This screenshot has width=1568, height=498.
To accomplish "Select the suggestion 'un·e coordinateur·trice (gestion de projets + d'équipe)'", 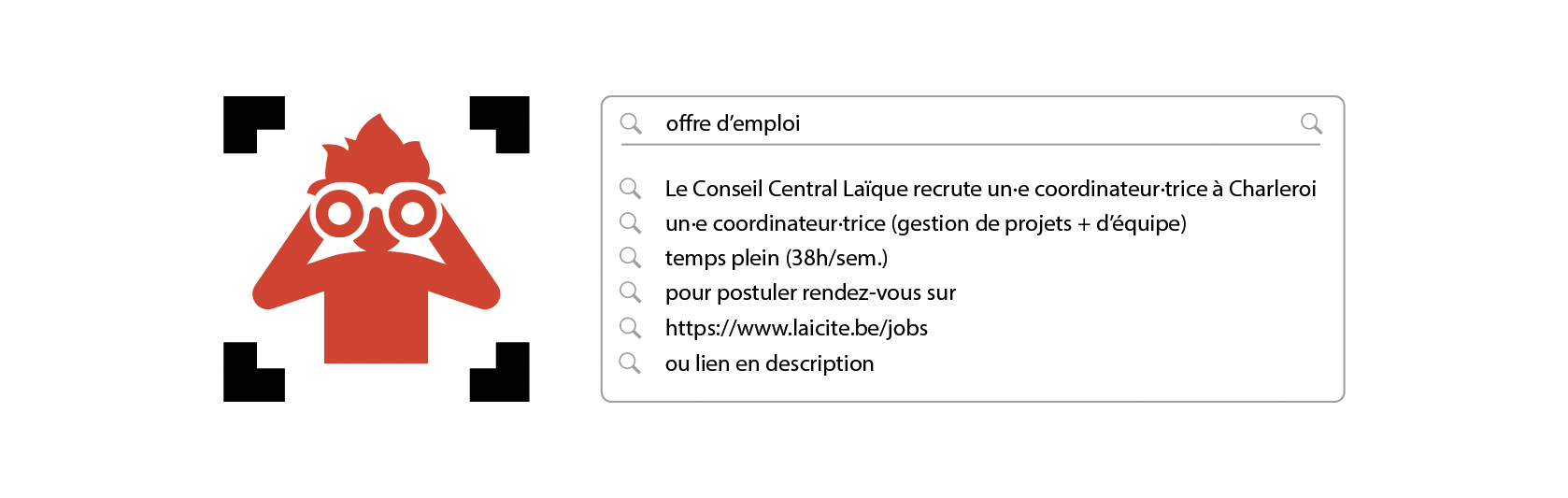I will (x=925, y=223).
